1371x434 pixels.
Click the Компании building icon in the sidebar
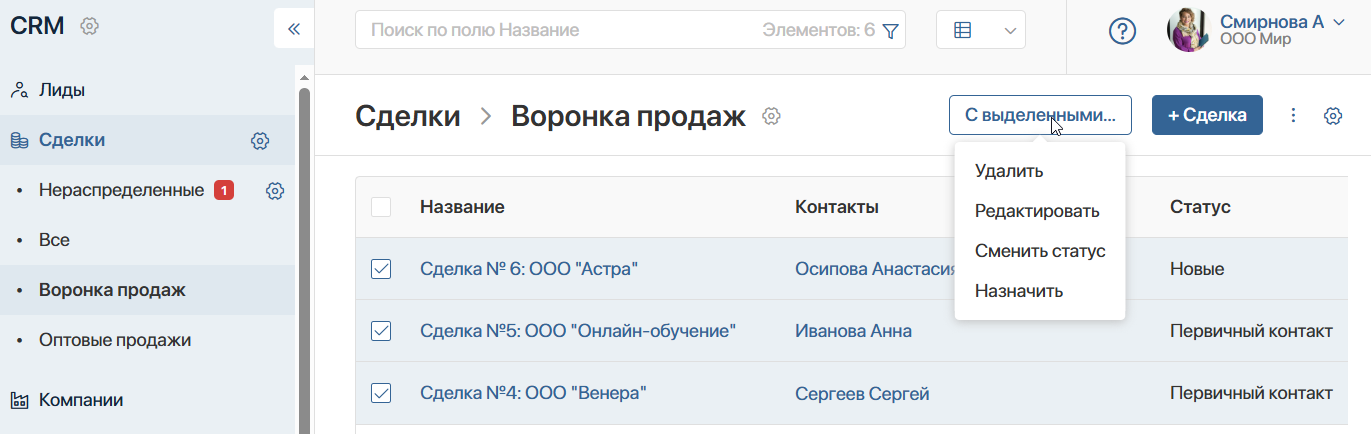19,400
